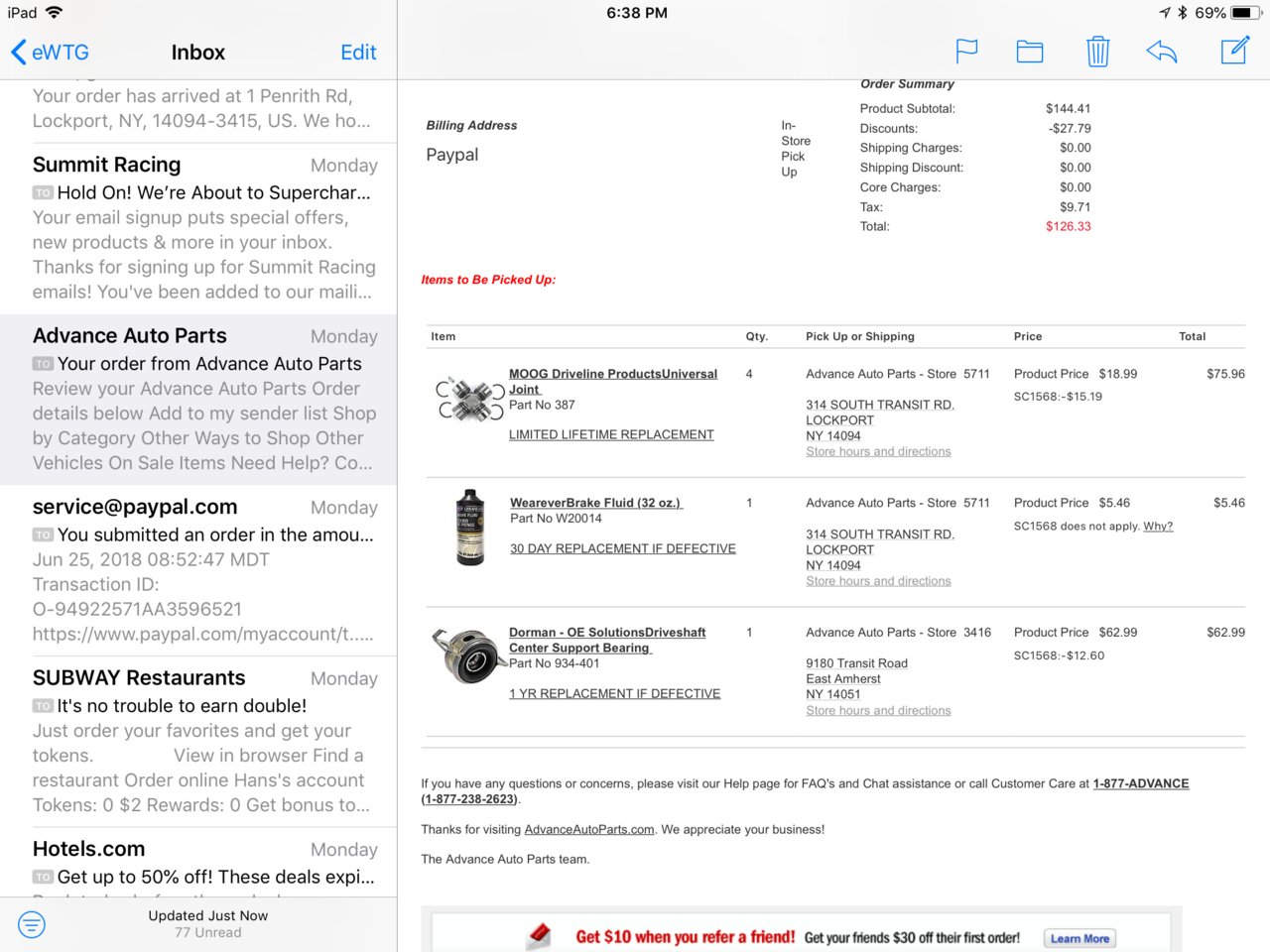The image size is (1270, 952).
Task: Tap the $62.99 item total for bearing
Action: (x=1225, y=633)
